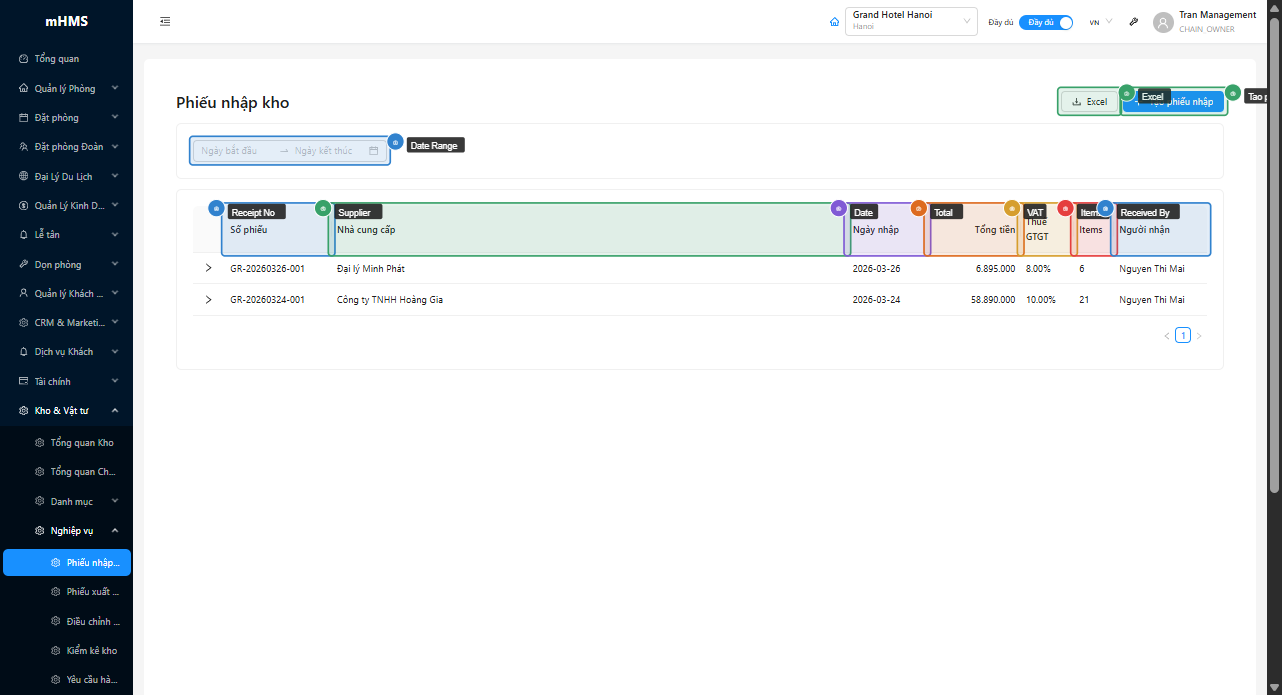Open the VN language dropdown
Screen dimensions: 1282x695
click(1100, 22)
